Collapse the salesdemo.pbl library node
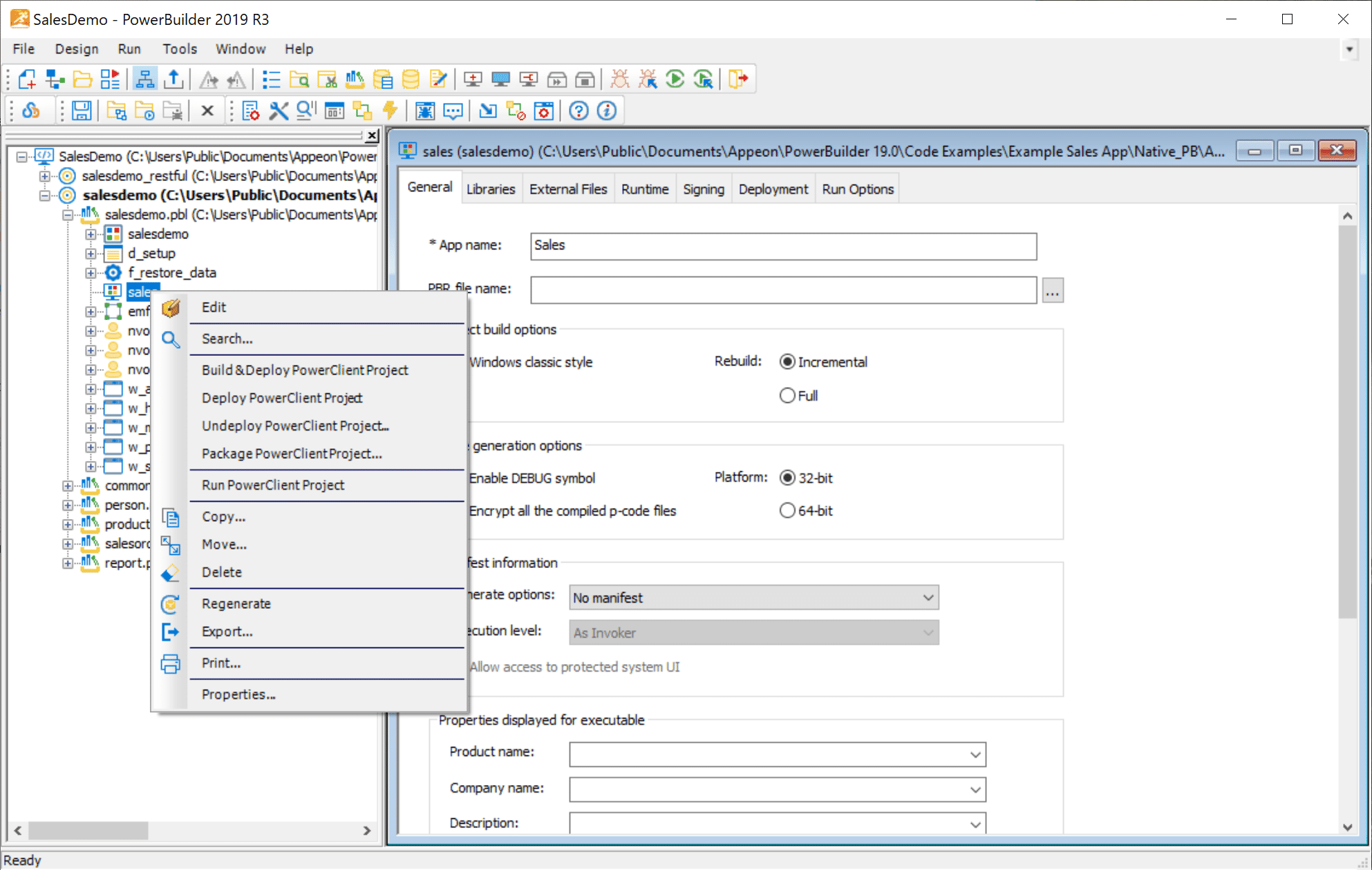Image resolution: width=1372 pixels, height=870 pixels. tap(68, 215)
